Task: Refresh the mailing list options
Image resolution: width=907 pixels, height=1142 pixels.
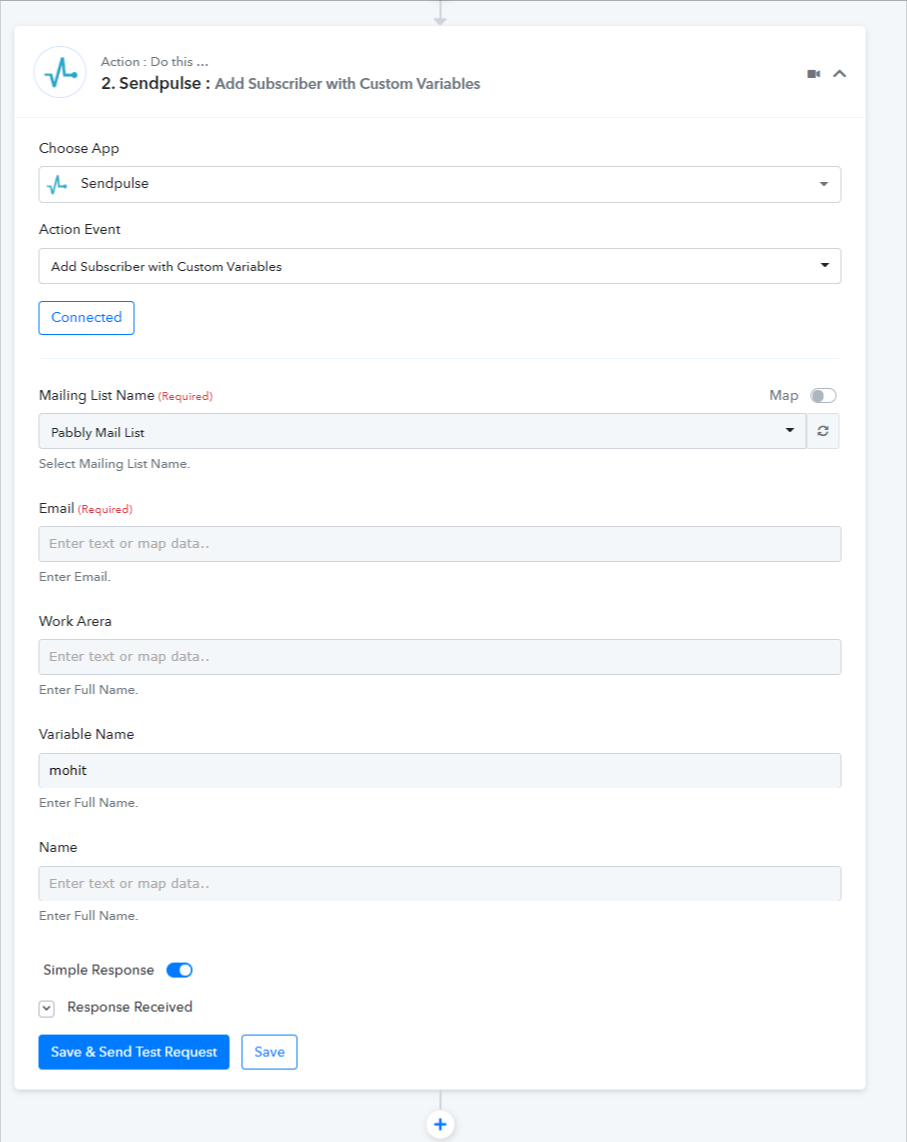Action: 823,431
